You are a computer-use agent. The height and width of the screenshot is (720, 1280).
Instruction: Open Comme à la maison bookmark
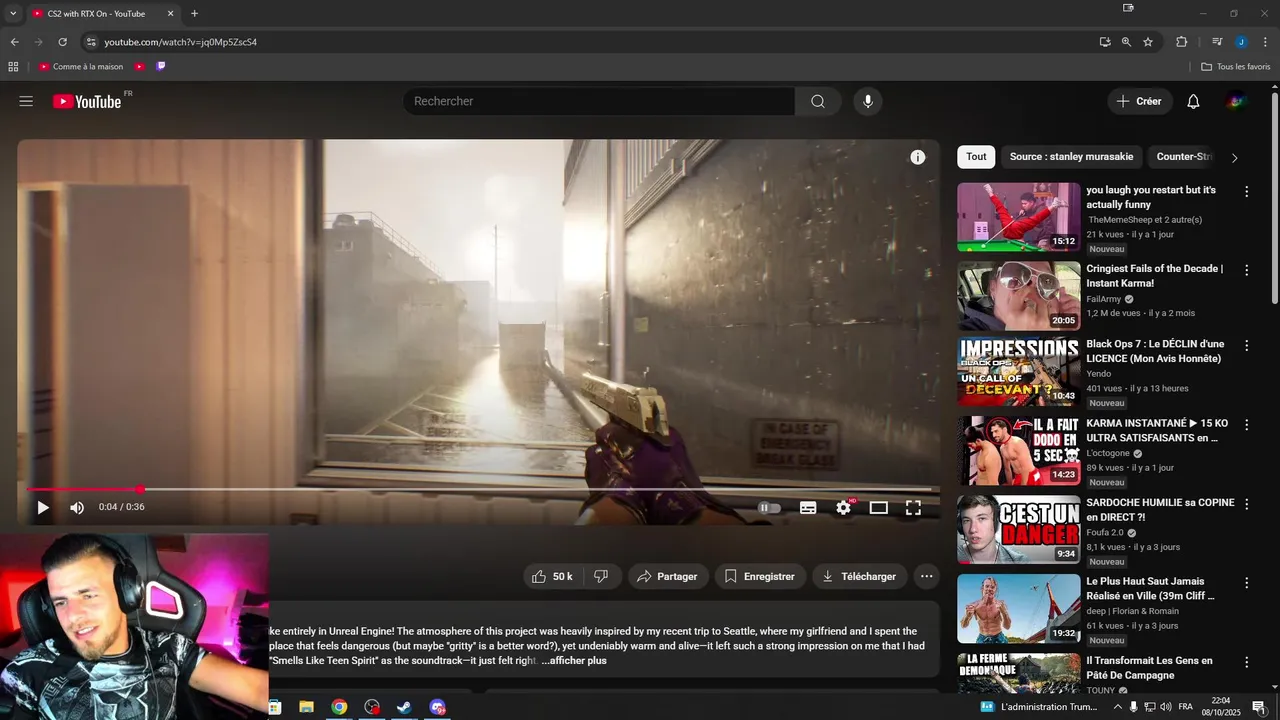81,67
